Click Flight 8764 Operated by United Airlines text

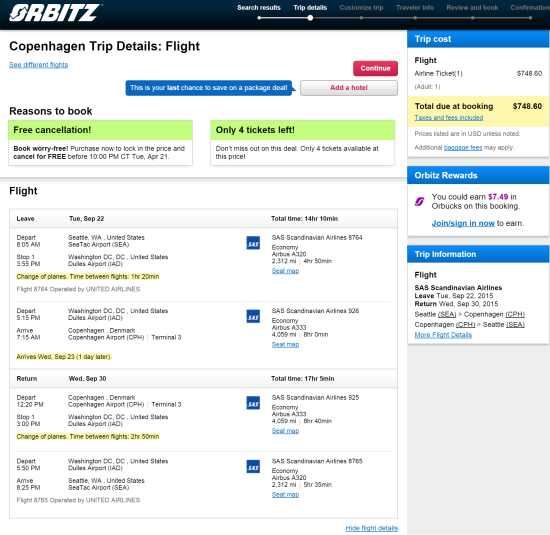click(78, 289)
